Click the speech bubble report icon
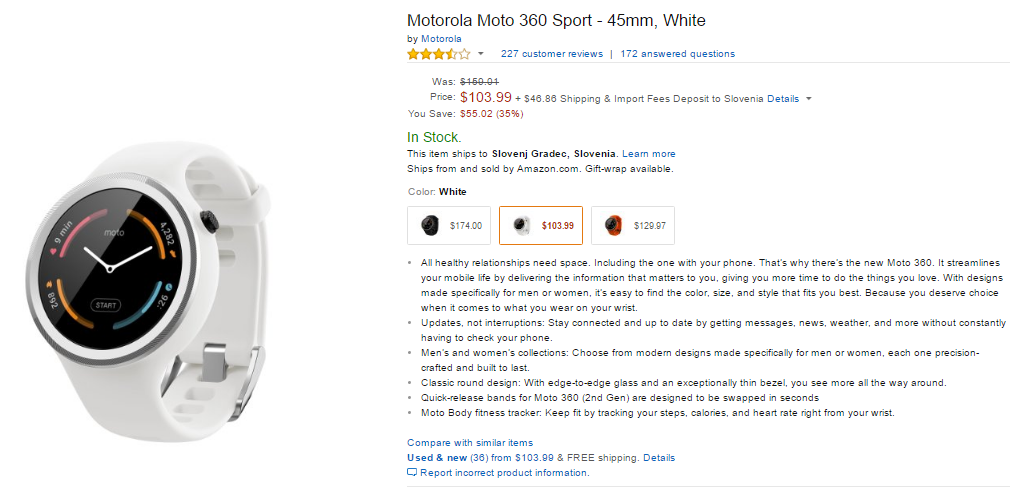 [411, 472]
